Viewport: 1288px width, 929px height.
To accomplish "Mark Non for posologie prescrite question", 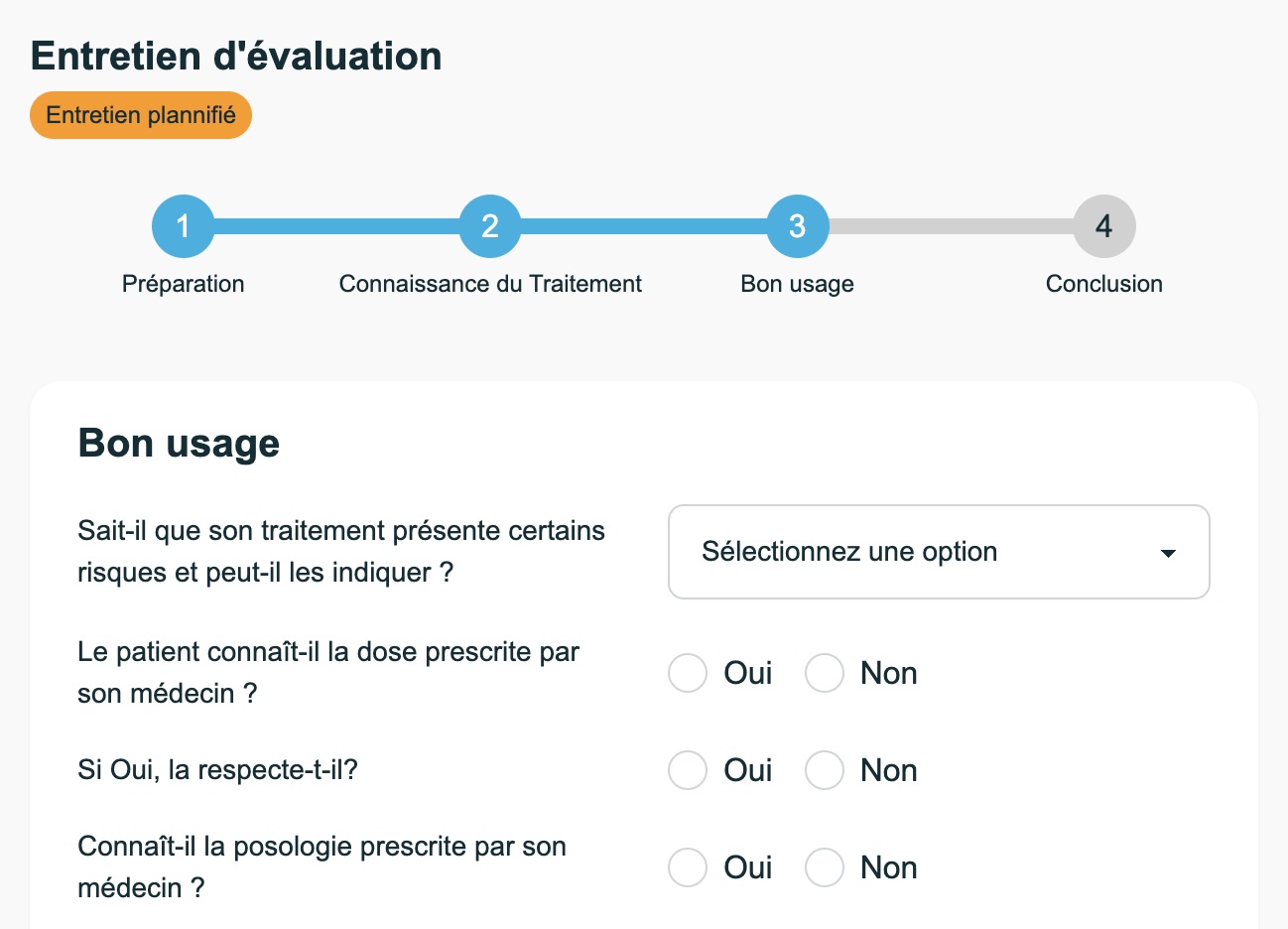I will (824, 867).
